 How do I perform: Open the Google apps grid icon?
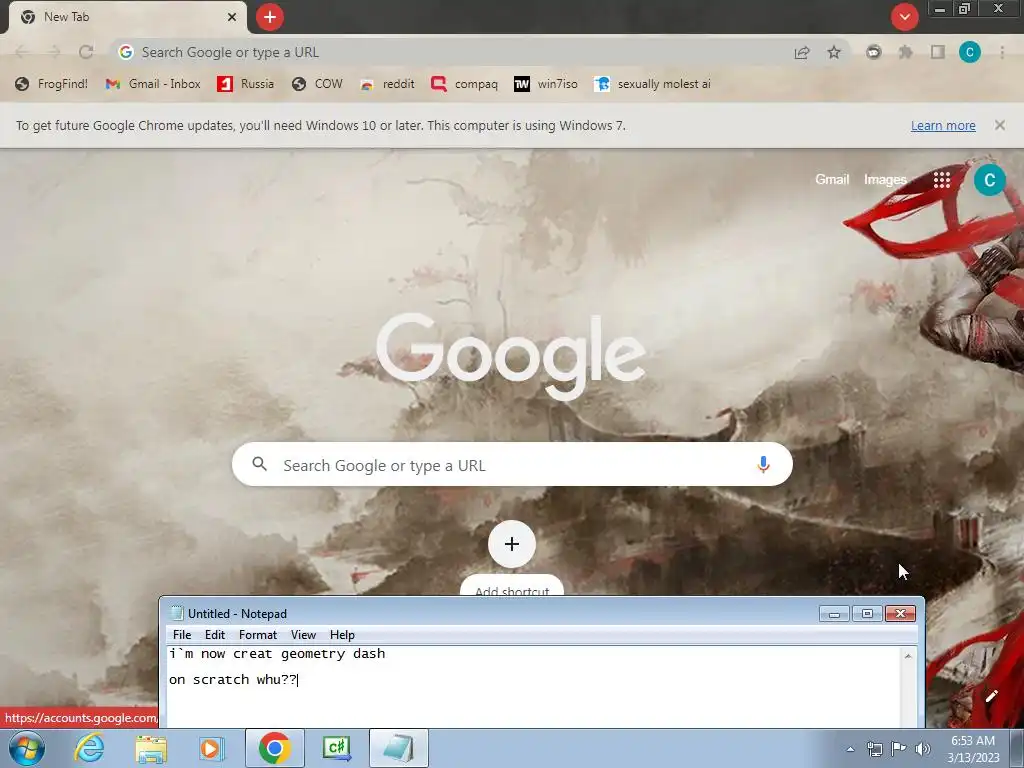[942, 180]
